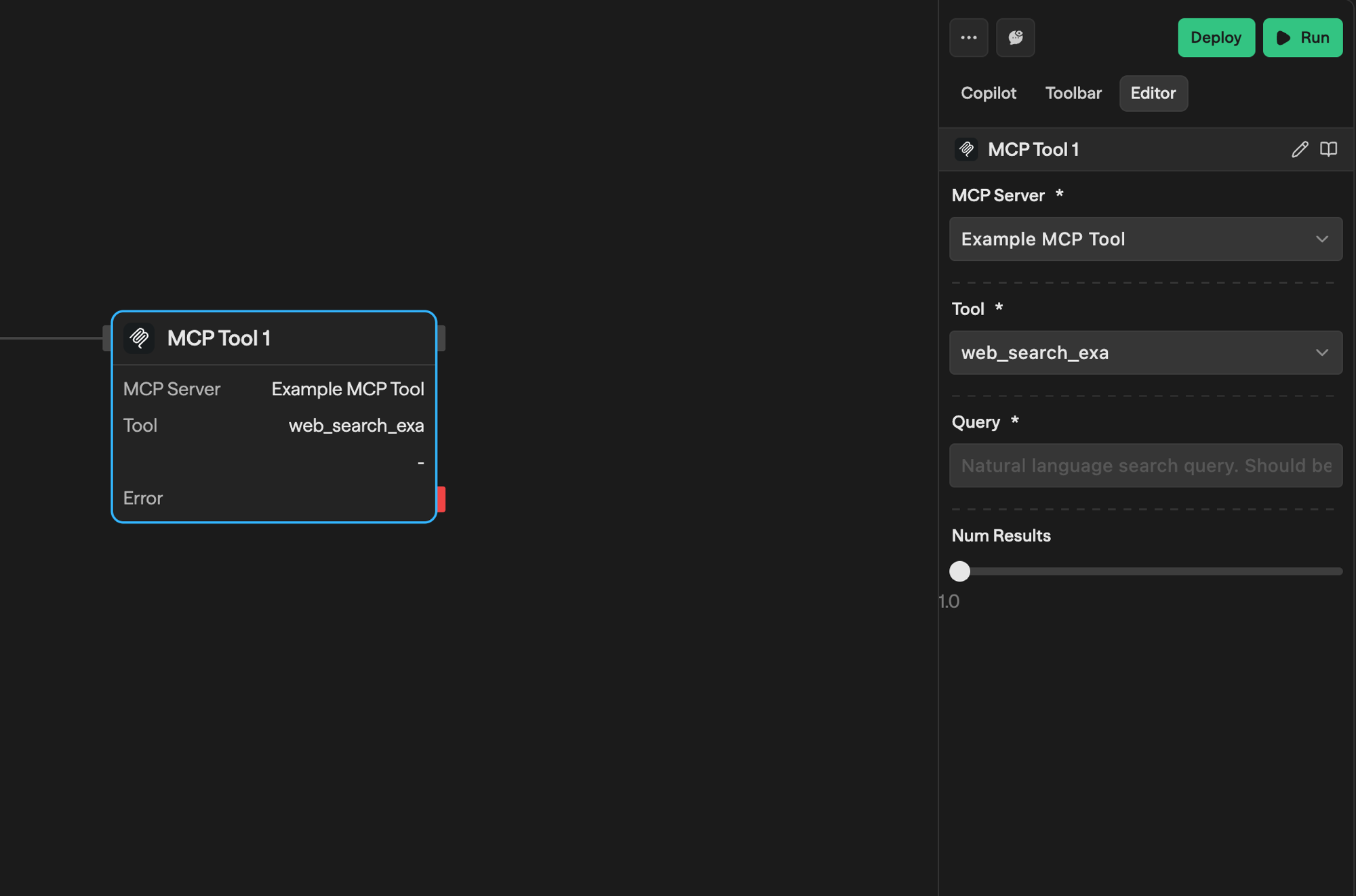Open the book documentation icon in editor header

click(x=1328, y=149)
